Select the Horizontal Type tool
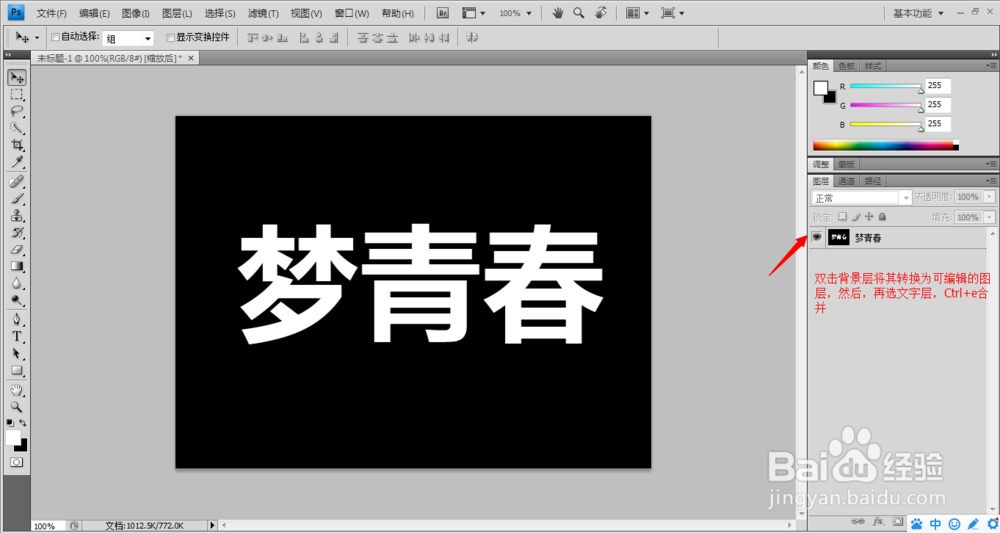 coord(17,337)
